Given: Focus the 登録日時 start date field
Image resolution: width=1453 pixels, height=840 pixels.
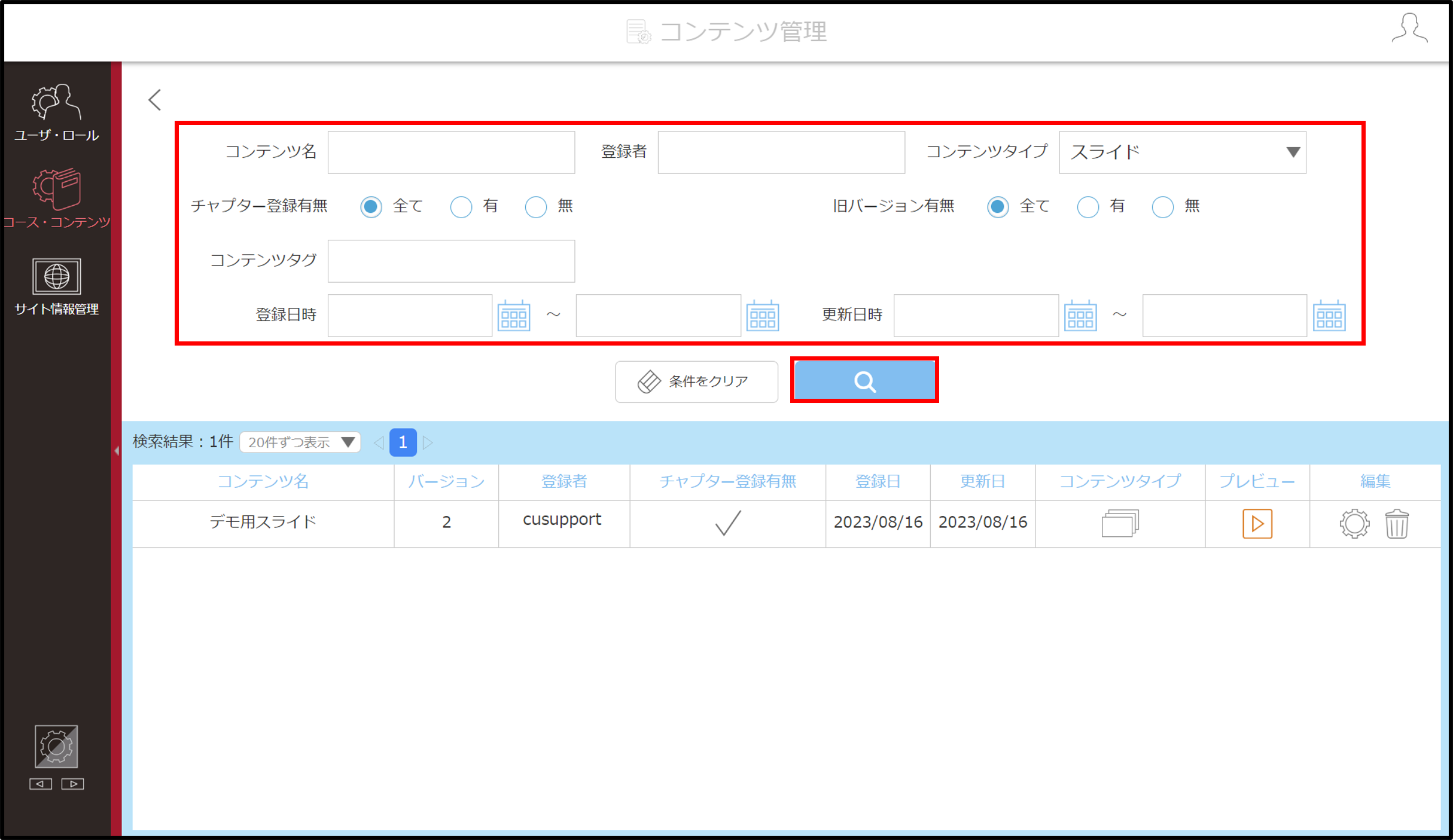Looking at the screenshot, I should click(410, 315).
